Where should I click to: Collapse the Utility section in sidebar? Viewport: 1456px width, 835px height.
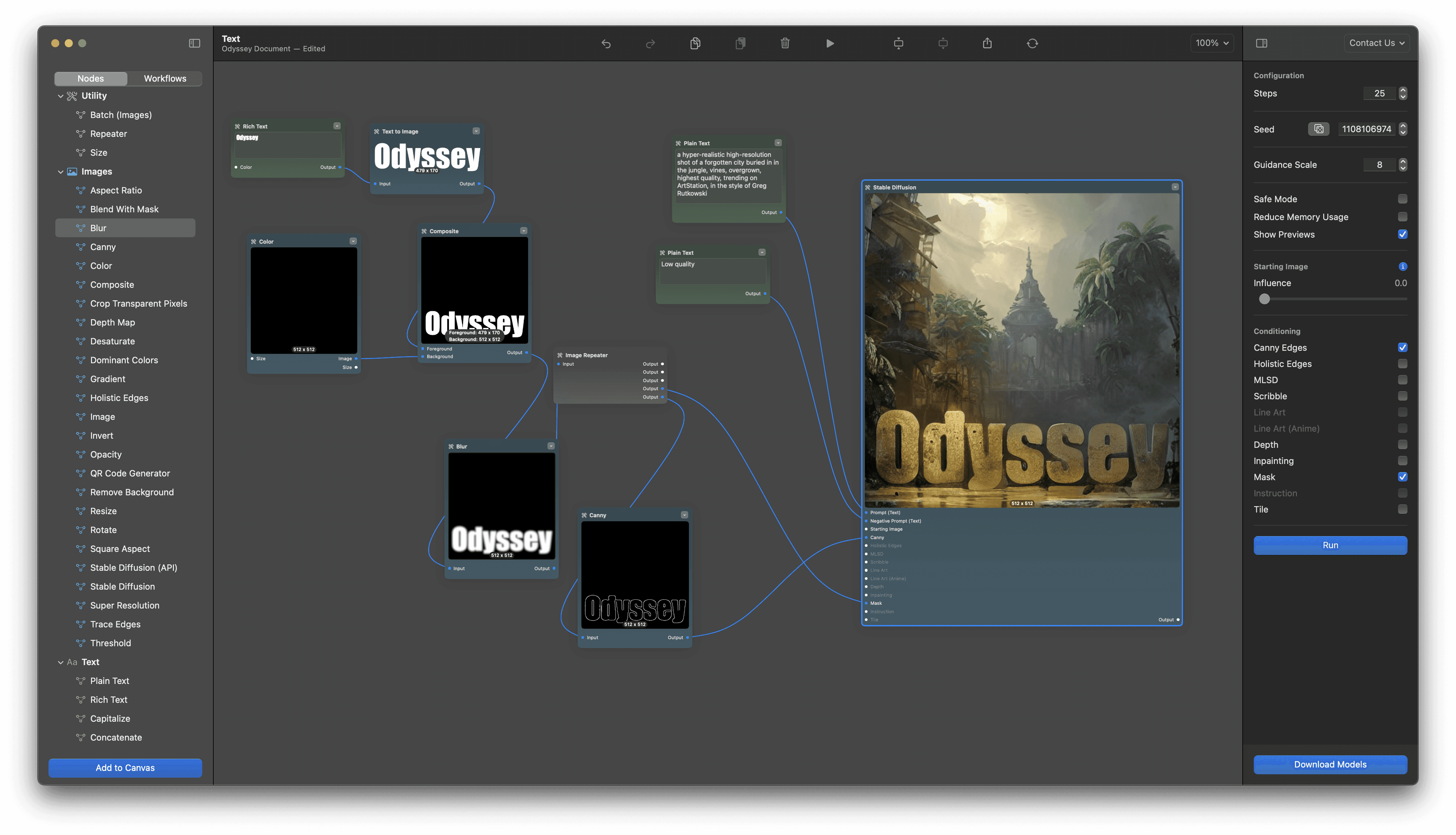[x=61, y=96]
